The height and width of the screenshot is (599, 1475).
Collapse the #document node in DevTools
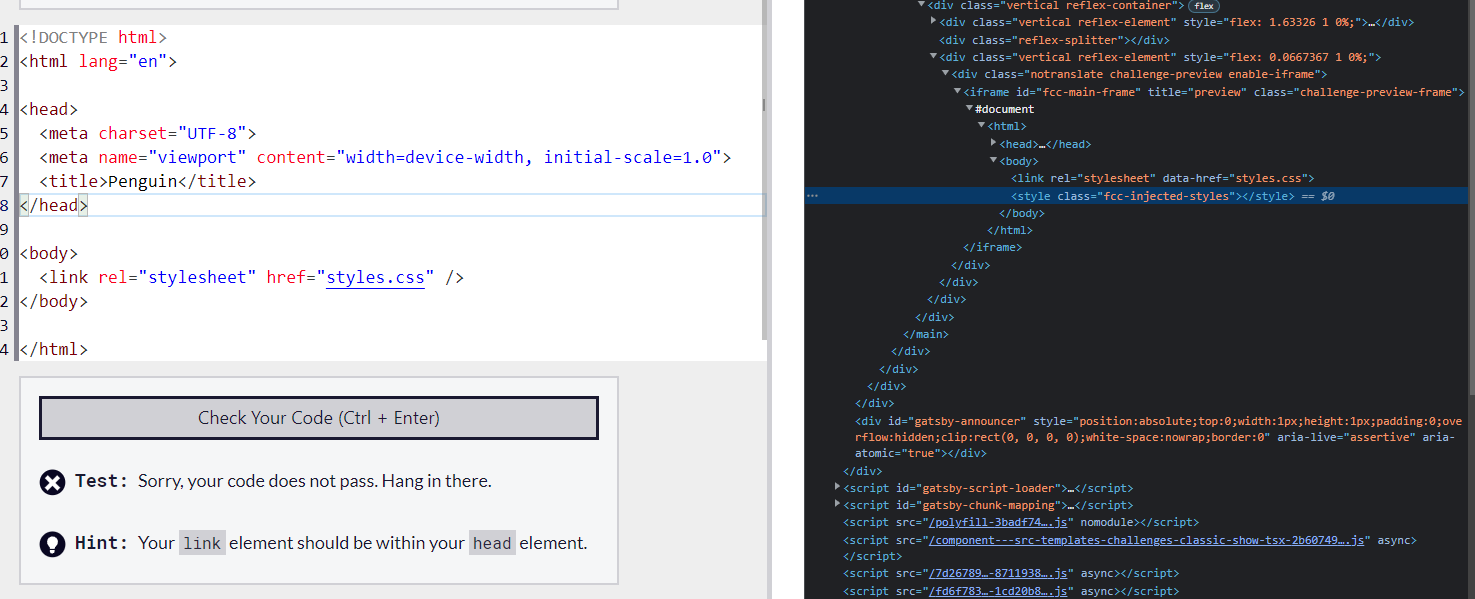pyautogui.click(x=969, y=108)
